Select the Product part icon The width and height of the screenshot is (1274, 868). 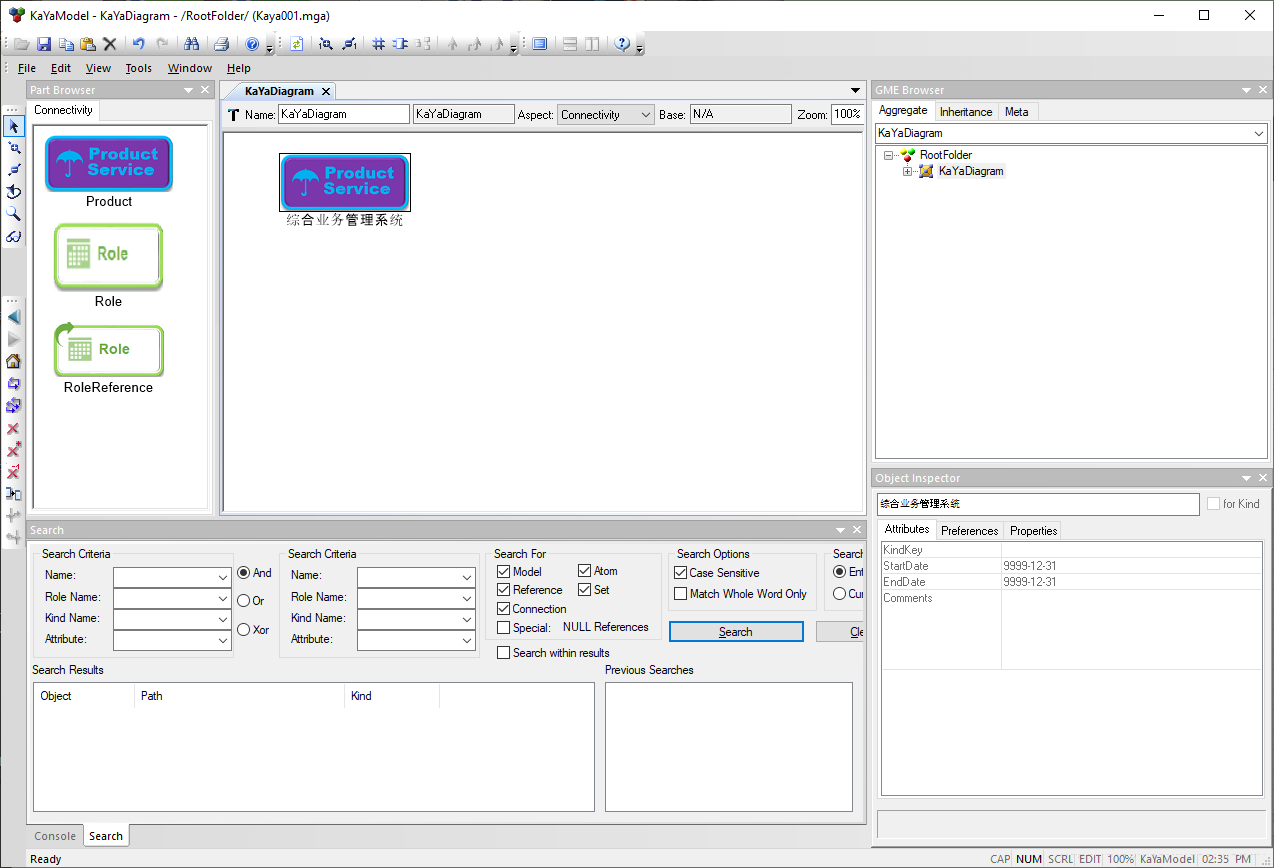pos(109,164)
